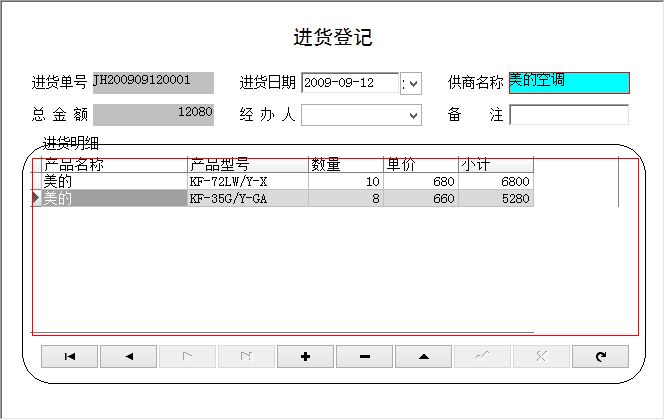Go to next record in navigator
Screen dimensions: 665x420
pyautogui.click(x=187, y=356)
